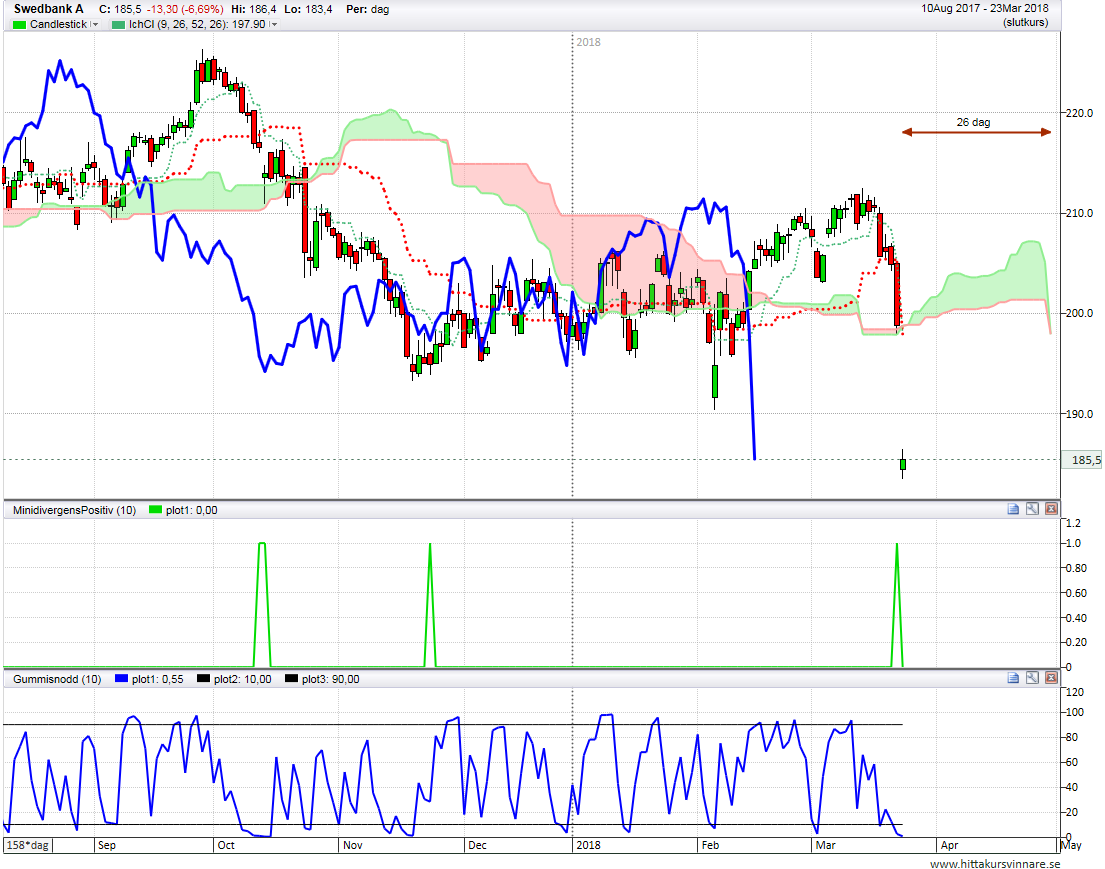1105x869 pixels.
Task: Click the MinidivergensPositiv (10) label
Action: 75,510
